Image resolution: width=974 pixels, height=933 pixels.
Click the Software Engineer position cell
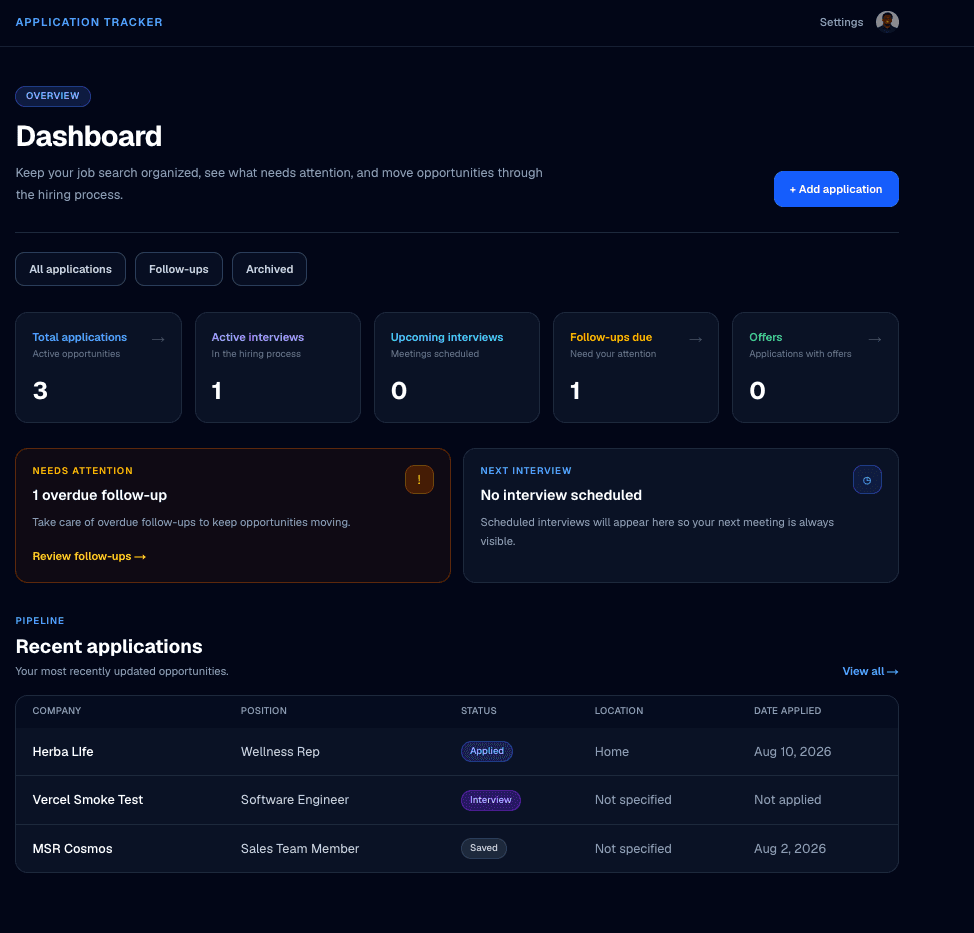click(x=294, y=800)
